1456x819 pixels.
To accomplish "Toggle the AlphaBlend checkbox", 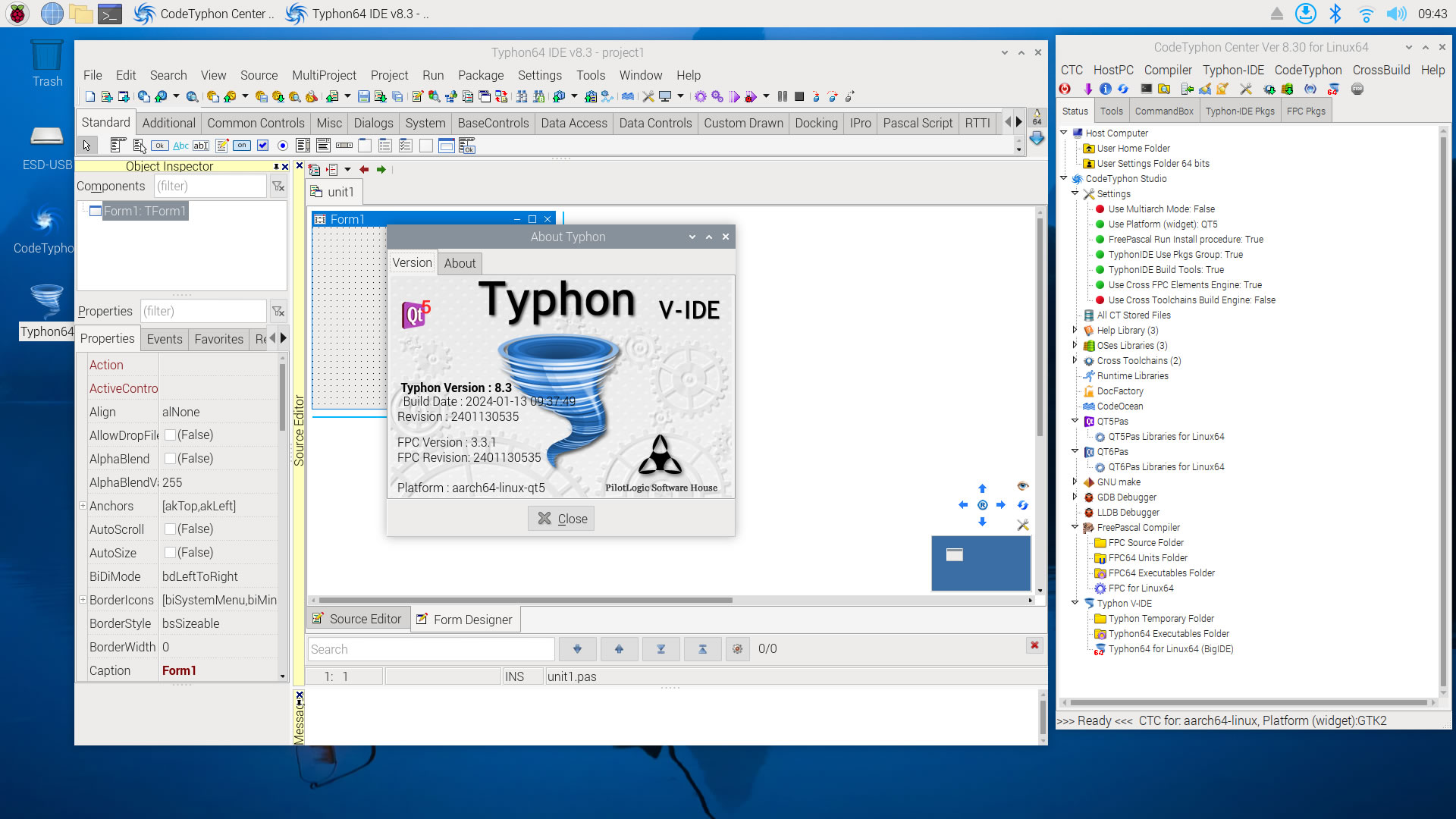I will click(170, 459).
